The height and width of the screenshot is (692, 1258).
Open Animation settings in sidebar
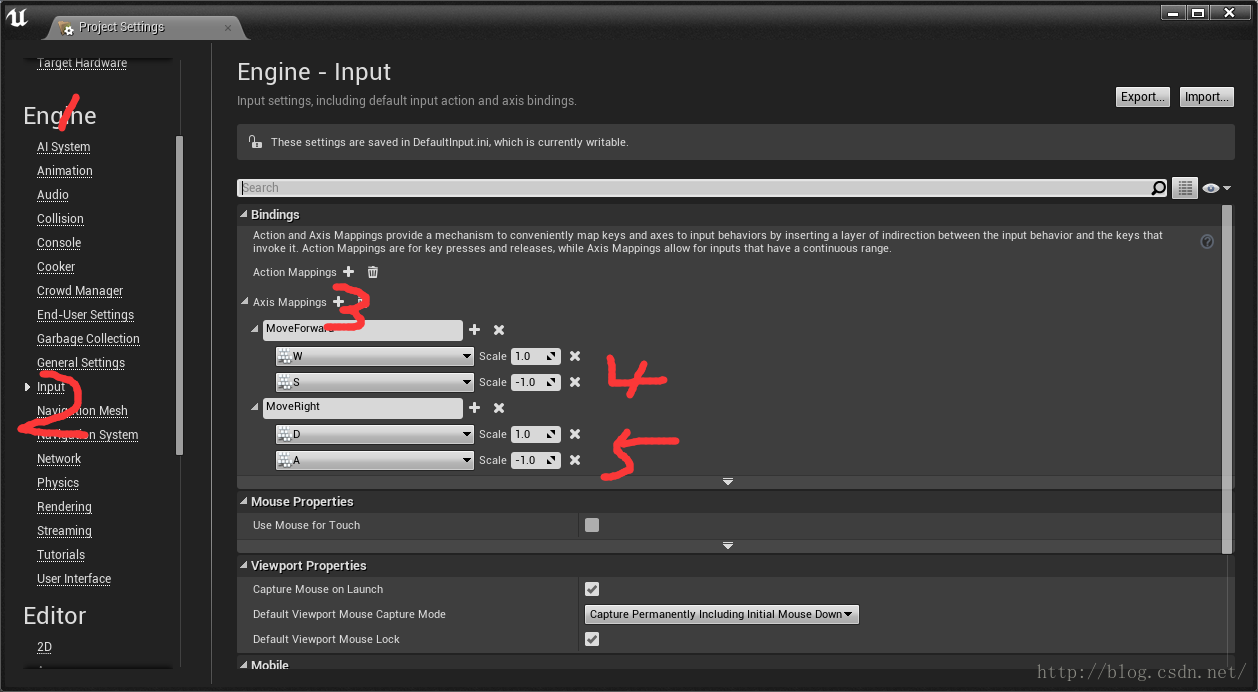click(x=65, y=171)
